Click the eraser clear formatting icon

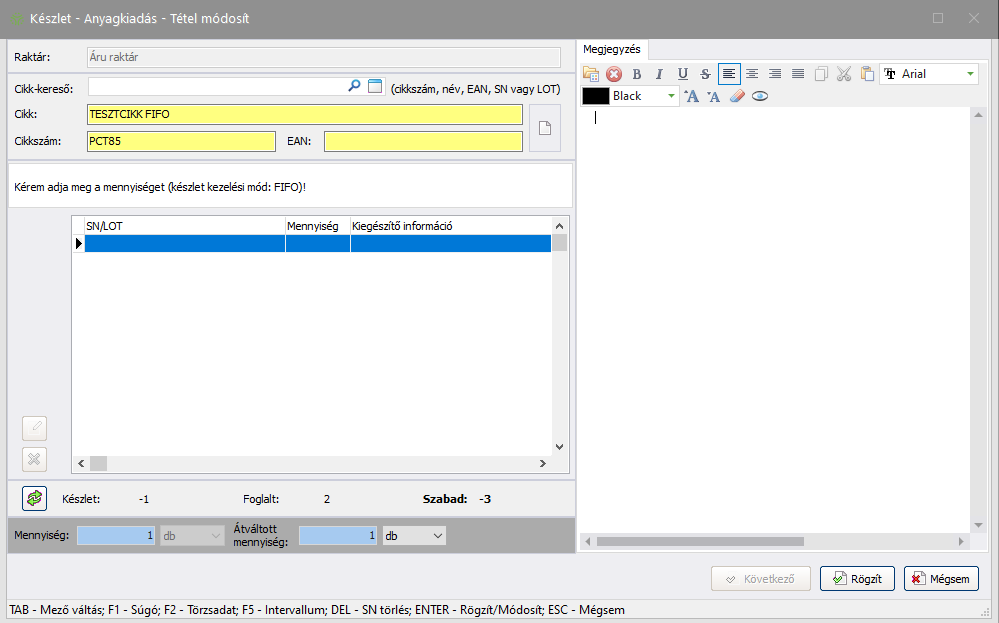click(x=737, y=97)
